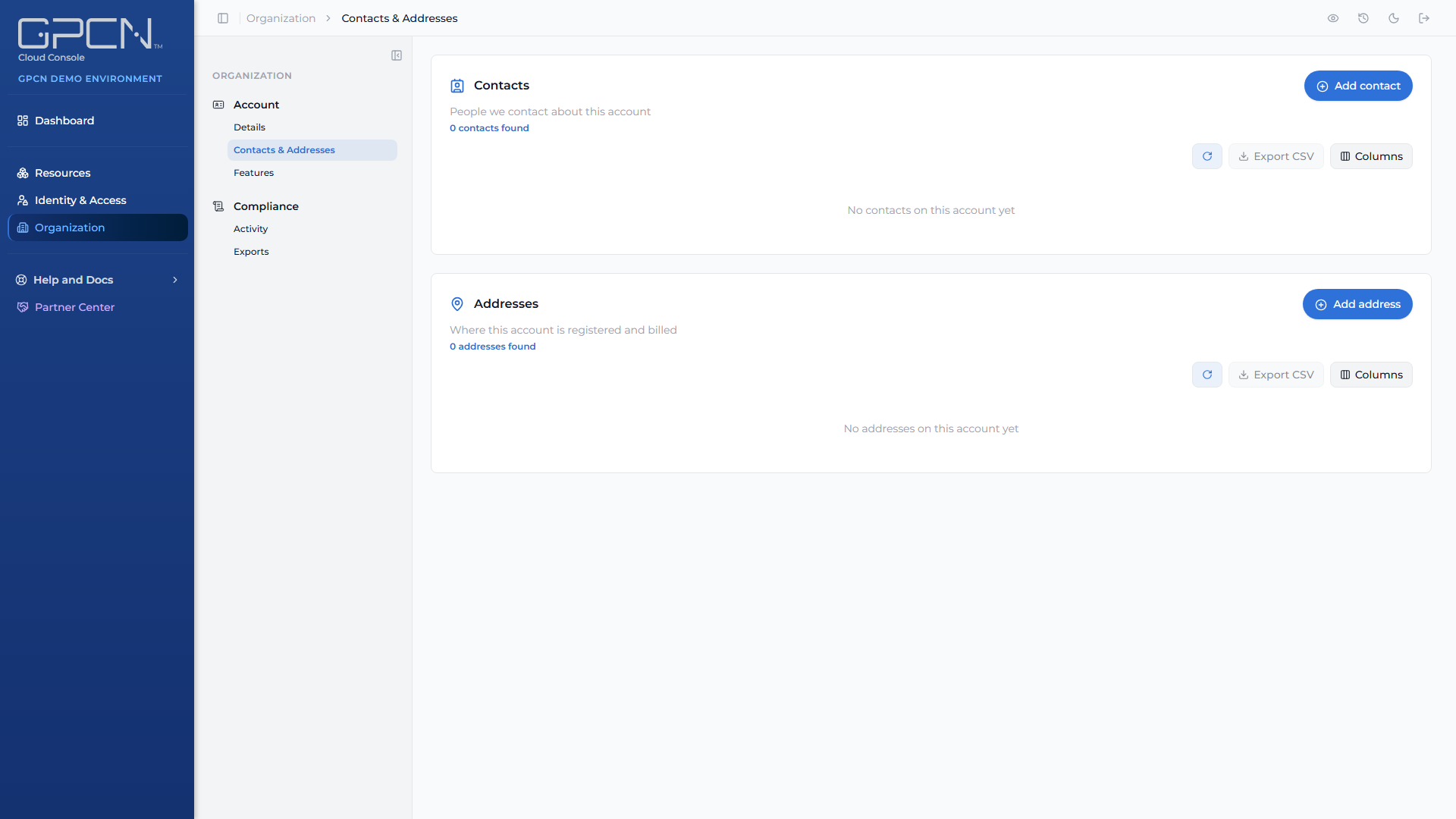Screen dimensions: 1456x819
Task: Open the Columns menu for Addresses
Action: coord(1371,375)
